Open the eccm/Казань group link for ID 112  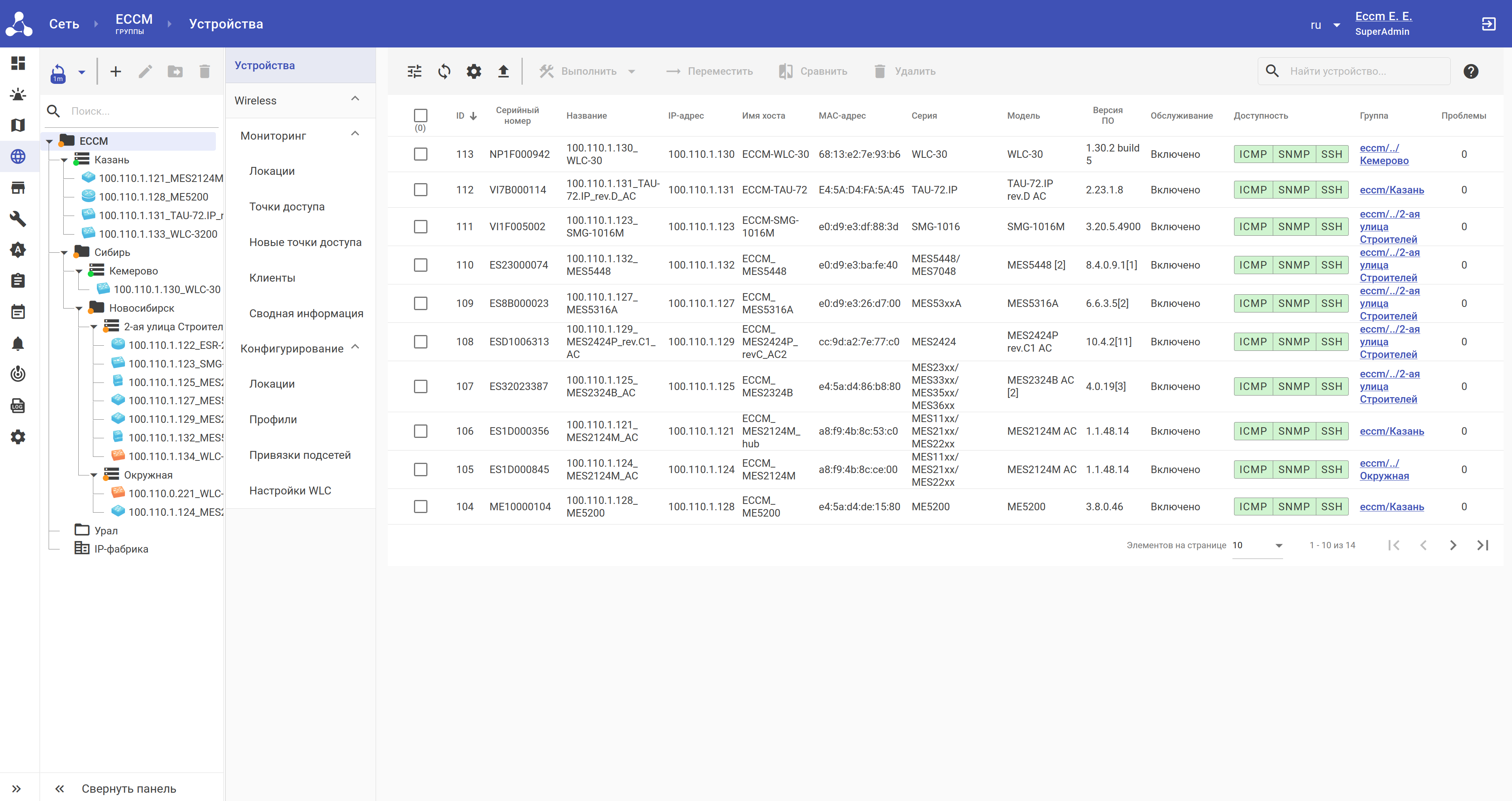tap(1391, 190)
